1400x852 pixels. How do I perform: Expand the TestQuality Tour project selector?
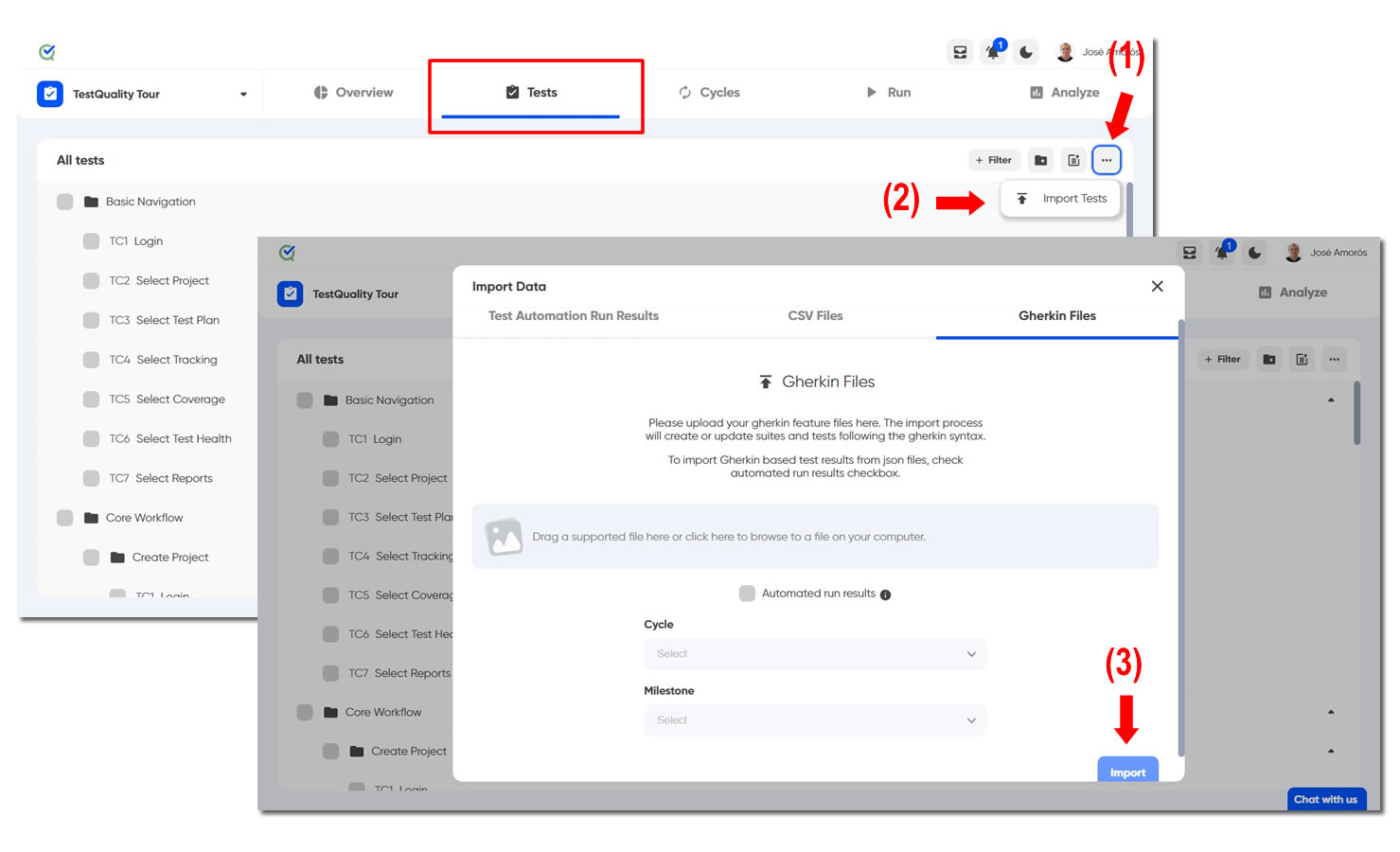(243, 94)
